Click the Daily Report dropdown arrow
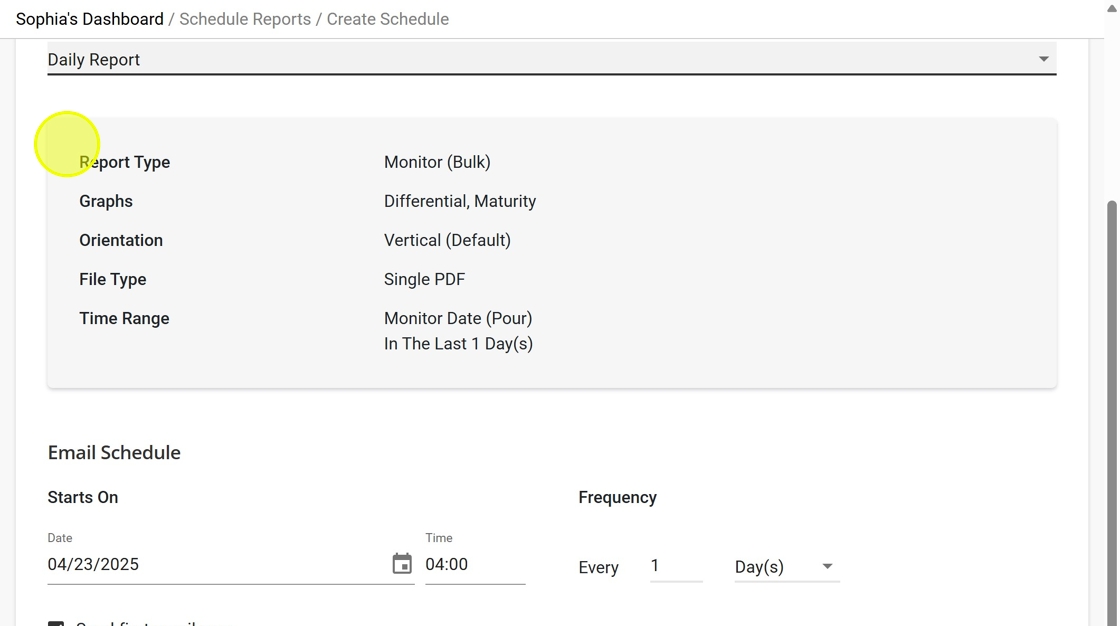The image size is (1120, 626). click(1044, 59)
